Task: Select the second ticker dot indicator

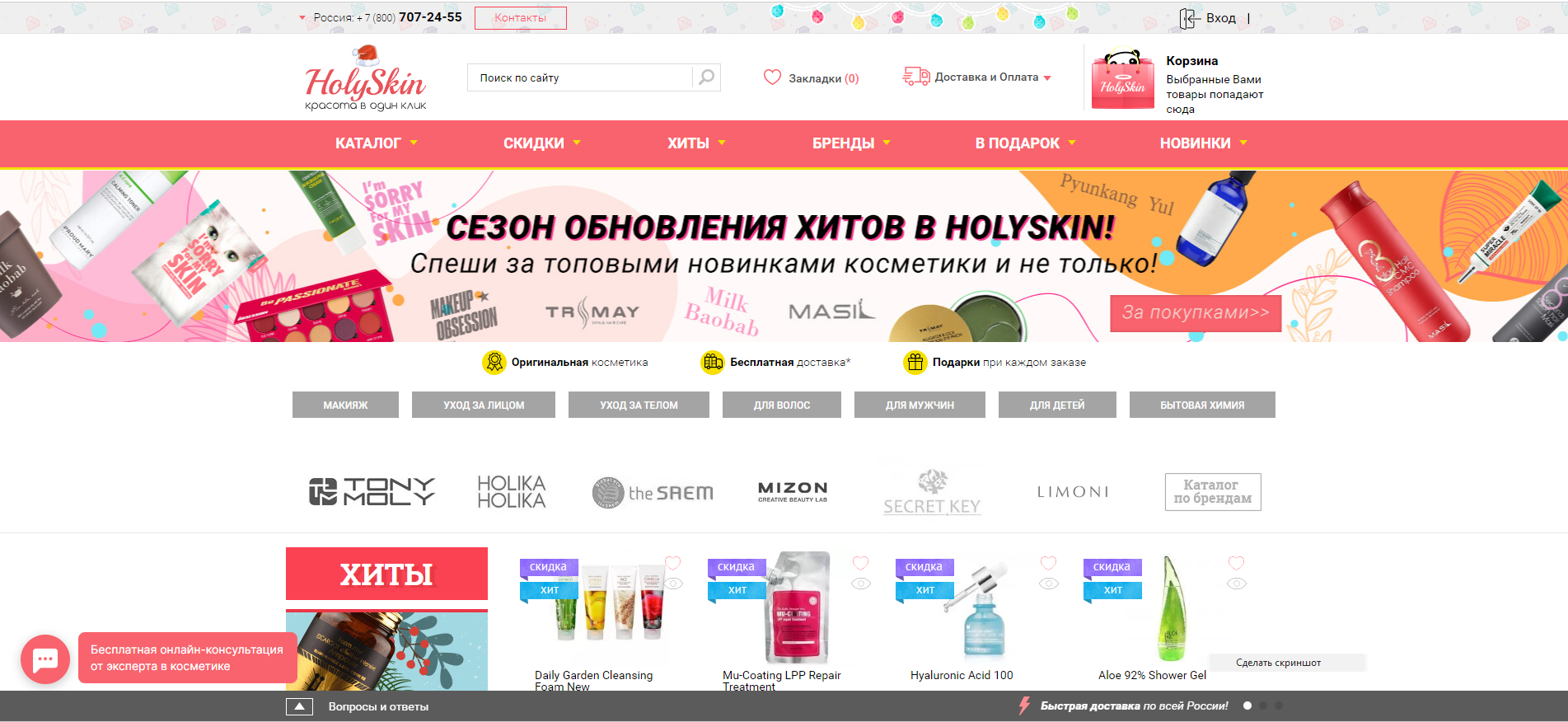Action: tap(1263, 706)
